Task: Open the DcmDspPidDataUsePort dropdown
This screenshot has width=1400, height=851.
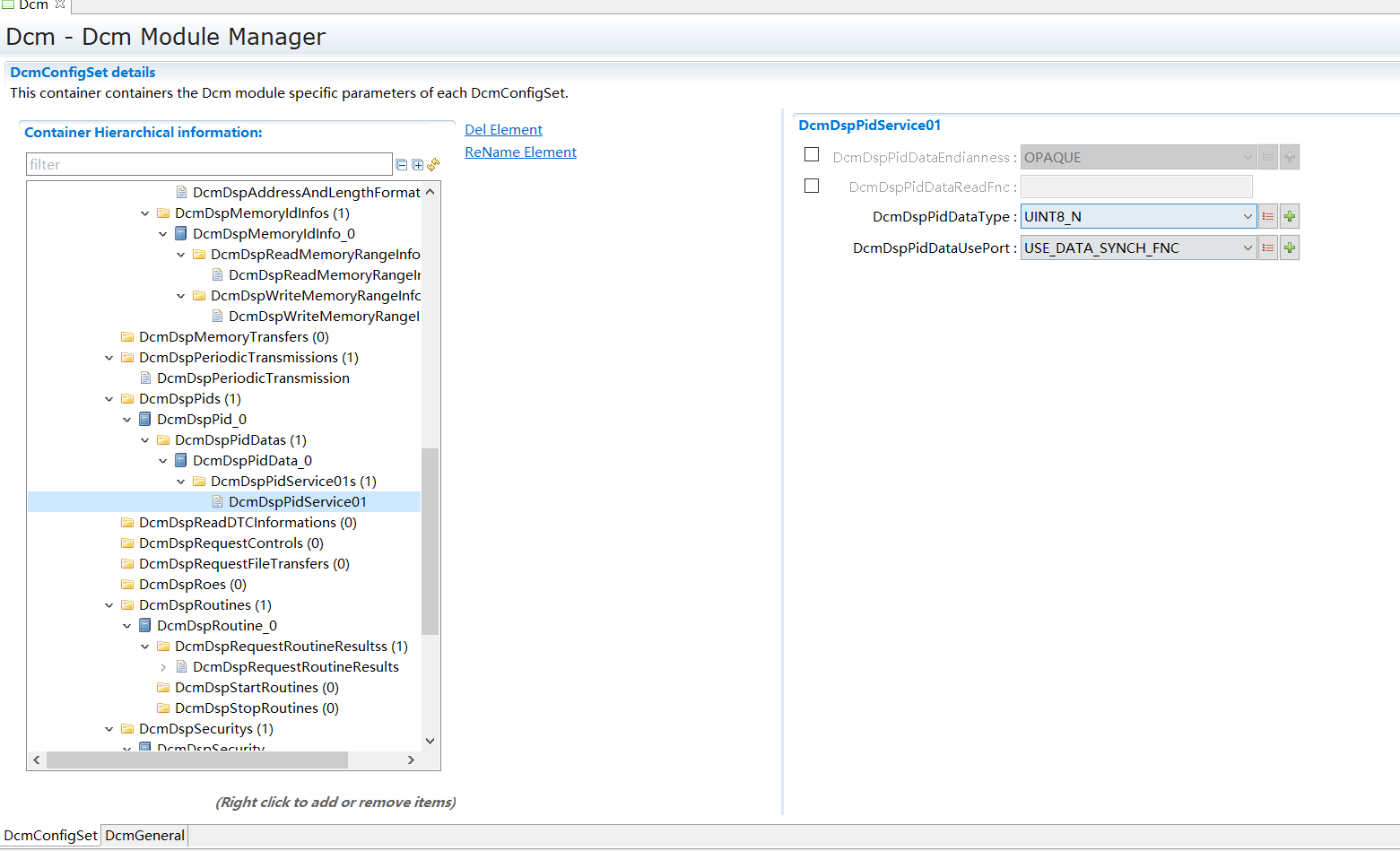Action: coord(1247,248)
